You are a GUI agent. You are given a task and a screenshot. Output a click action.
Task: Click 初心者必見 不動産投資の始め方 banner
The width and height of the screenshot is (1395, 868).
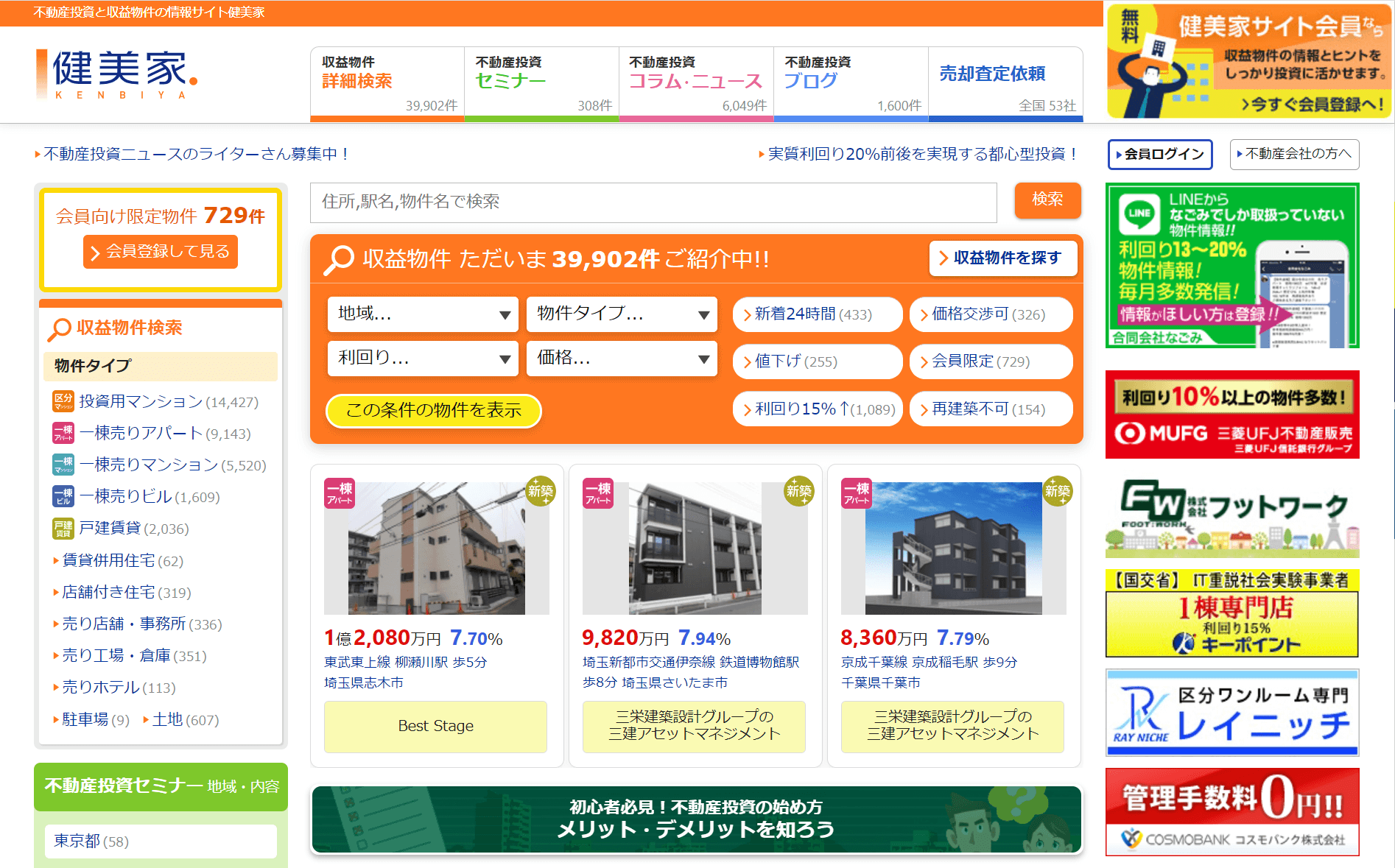tap(697, 819)
